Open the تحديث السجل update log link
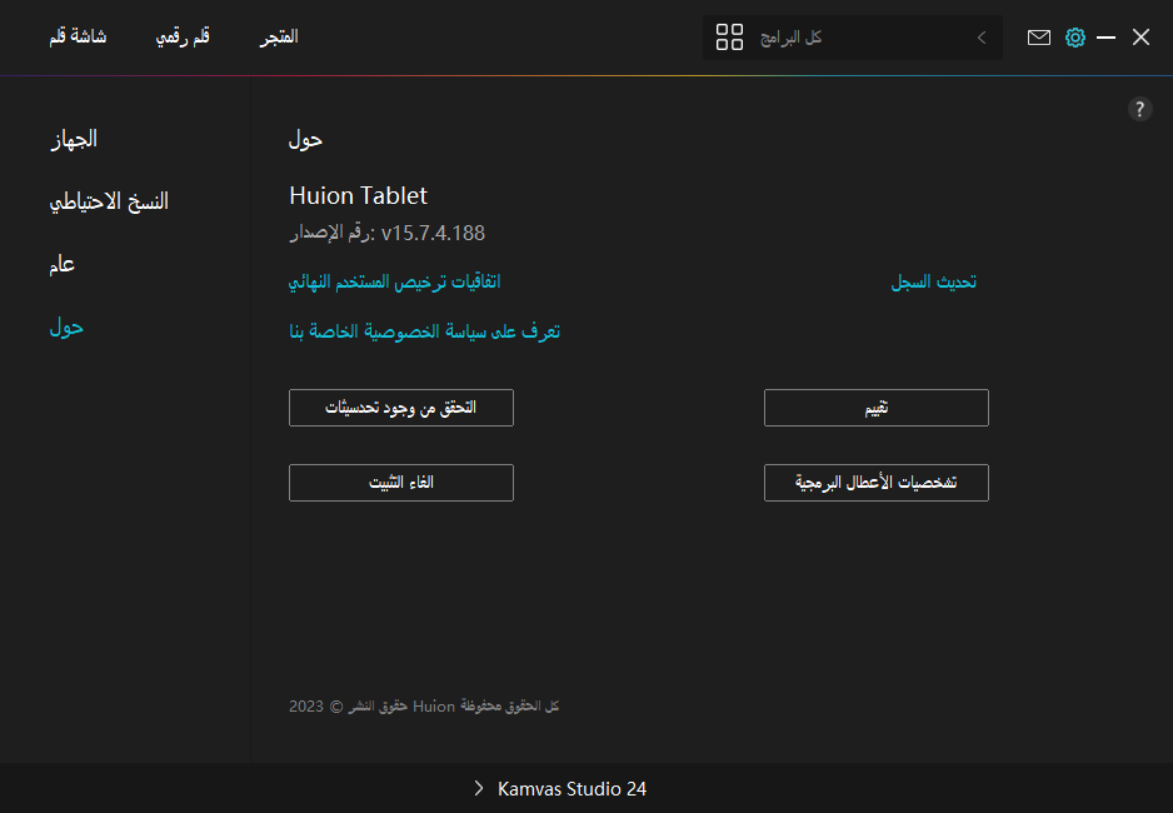The image size is (1173, 813). (933, 282)
